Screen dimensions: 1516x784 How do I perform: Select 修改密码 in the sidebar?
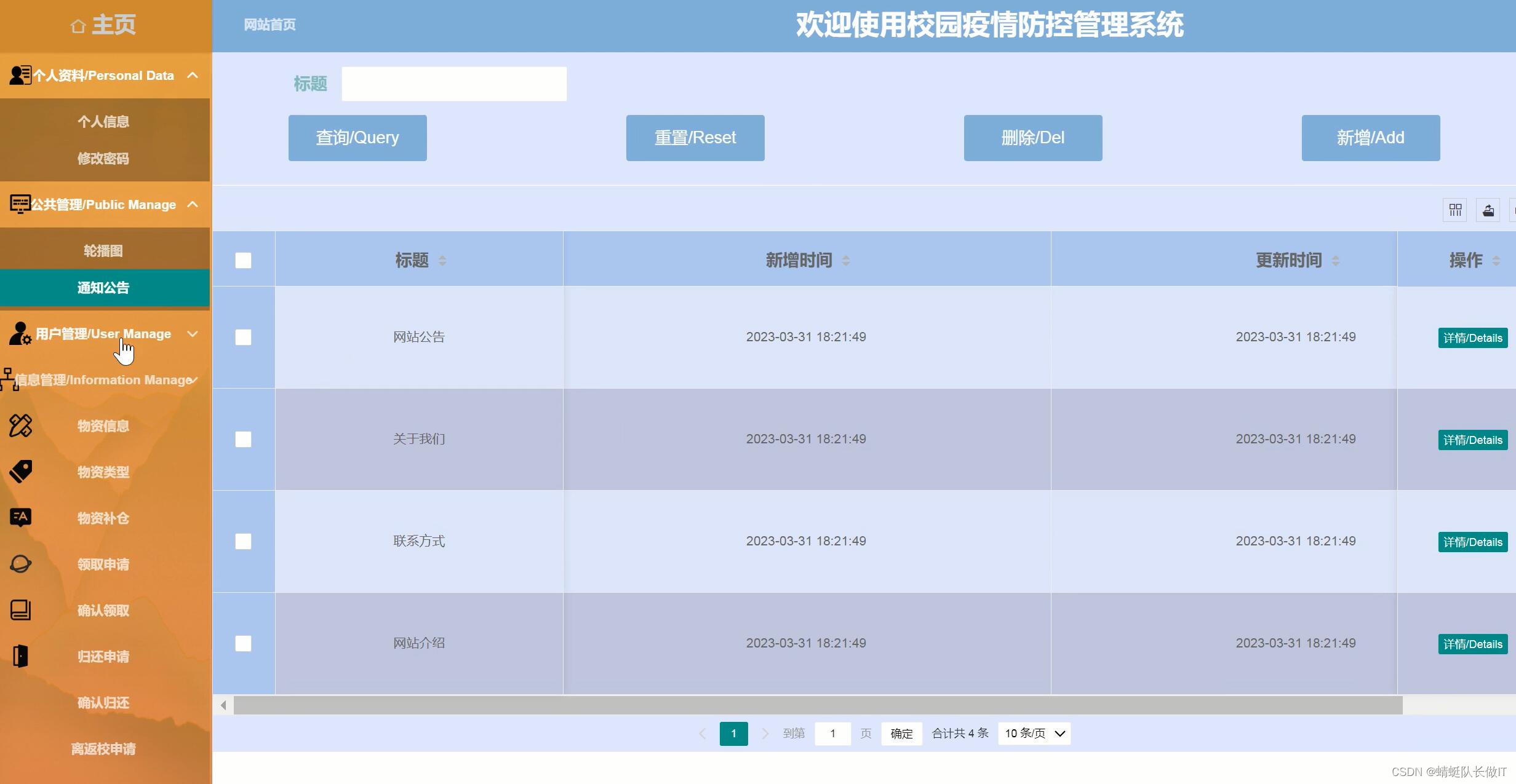pyautogui.click(x=103, y=159)
